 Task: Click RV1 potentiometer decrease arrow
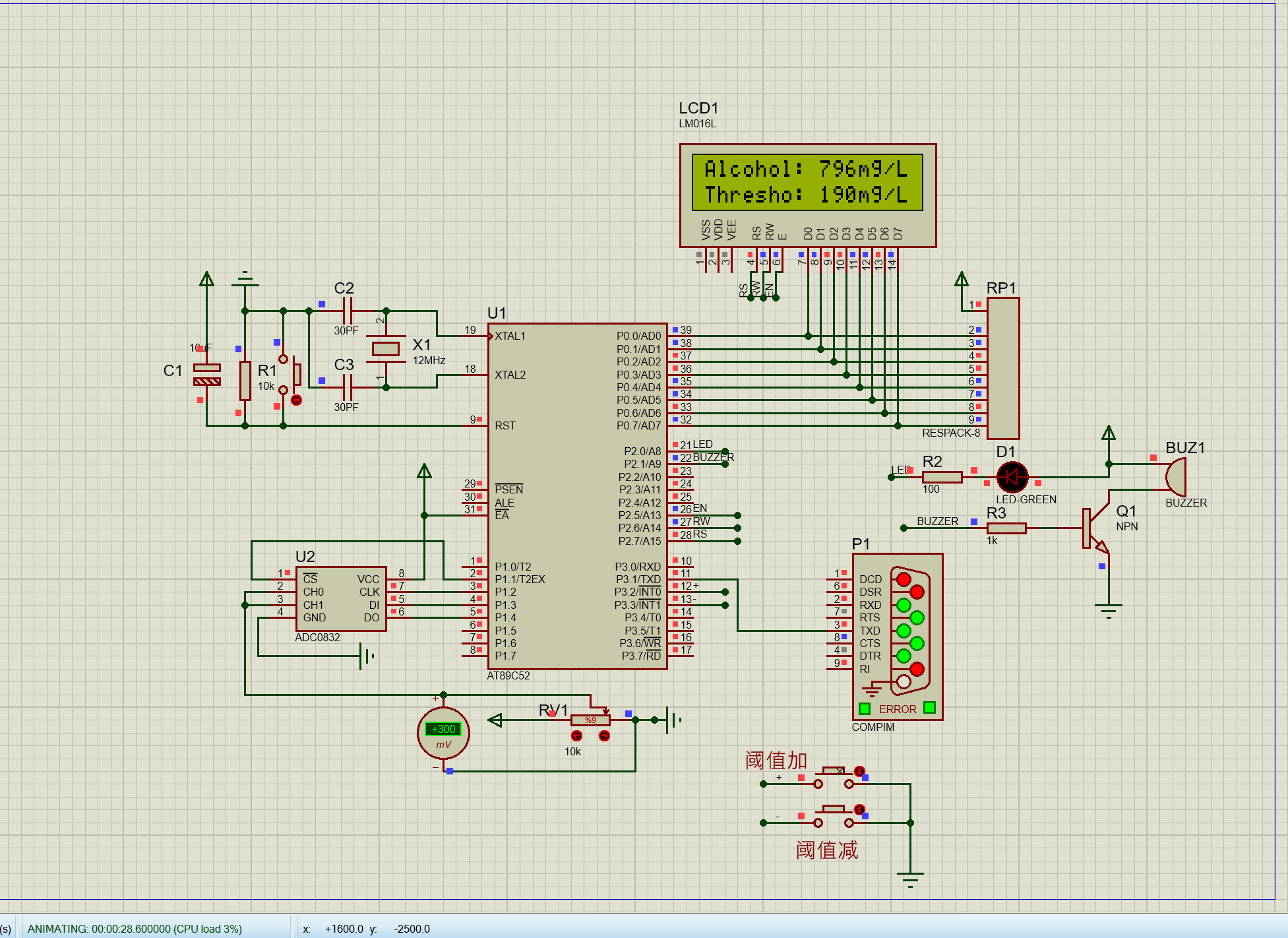(x=576, y=735)
